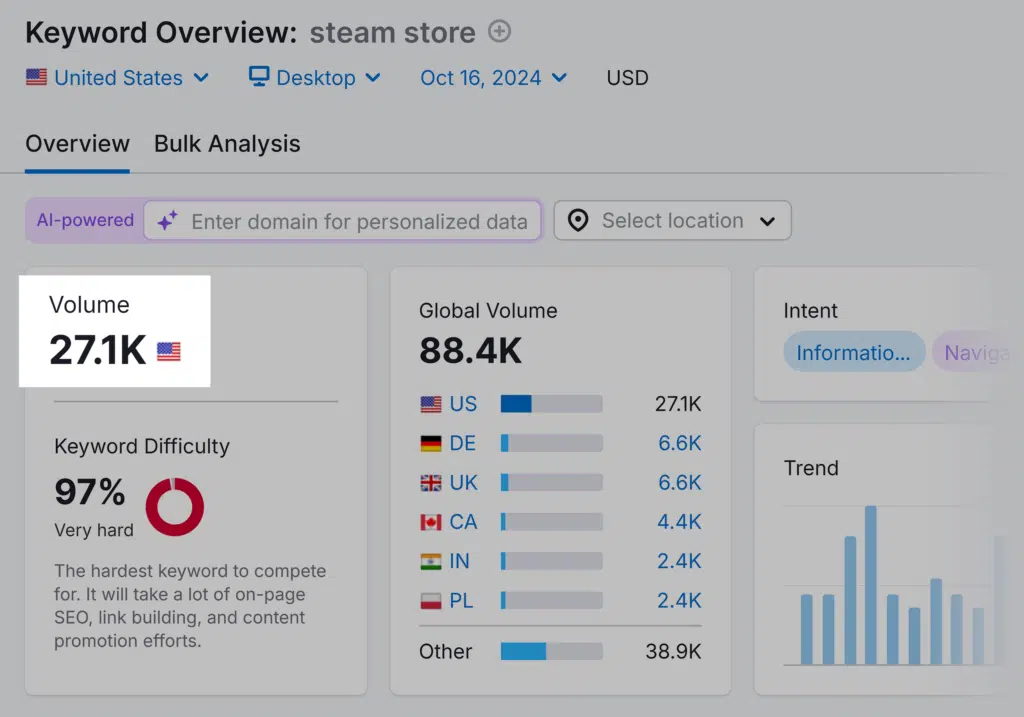This screenshot has width=1024, height=717.
Task: Click the German flag in Global Volume
Action: pos(431,443)
